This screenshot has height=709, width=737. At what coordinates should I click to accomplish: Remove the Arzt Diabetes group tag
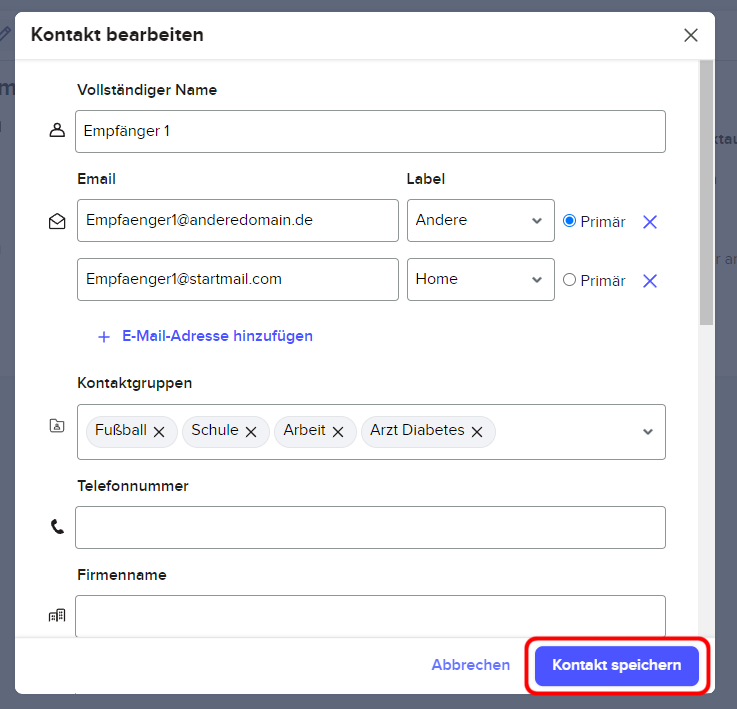pyautogui.click(x=477, y=432)
